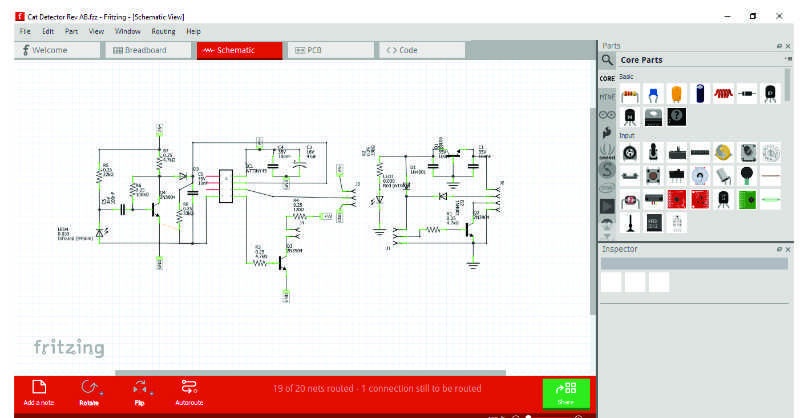Pick the D transistor part in Basic
800x418 pixels.
770,94
